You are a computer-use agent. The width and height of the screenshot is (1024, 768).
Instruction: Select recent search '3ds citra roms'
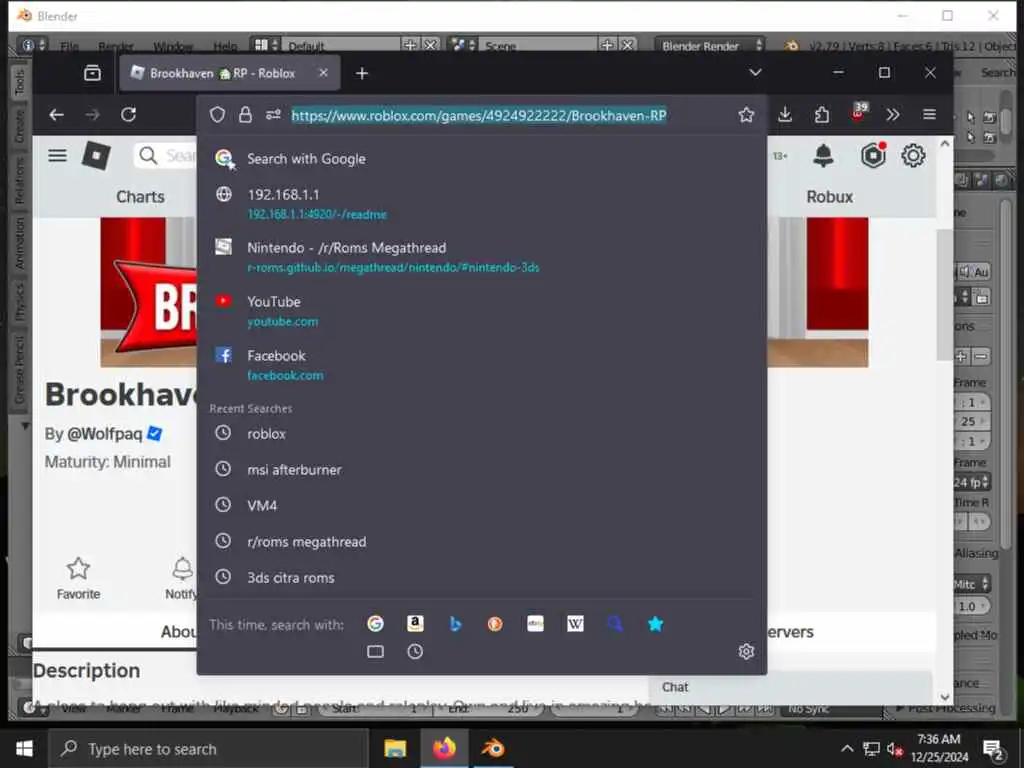tap(481, 577)
